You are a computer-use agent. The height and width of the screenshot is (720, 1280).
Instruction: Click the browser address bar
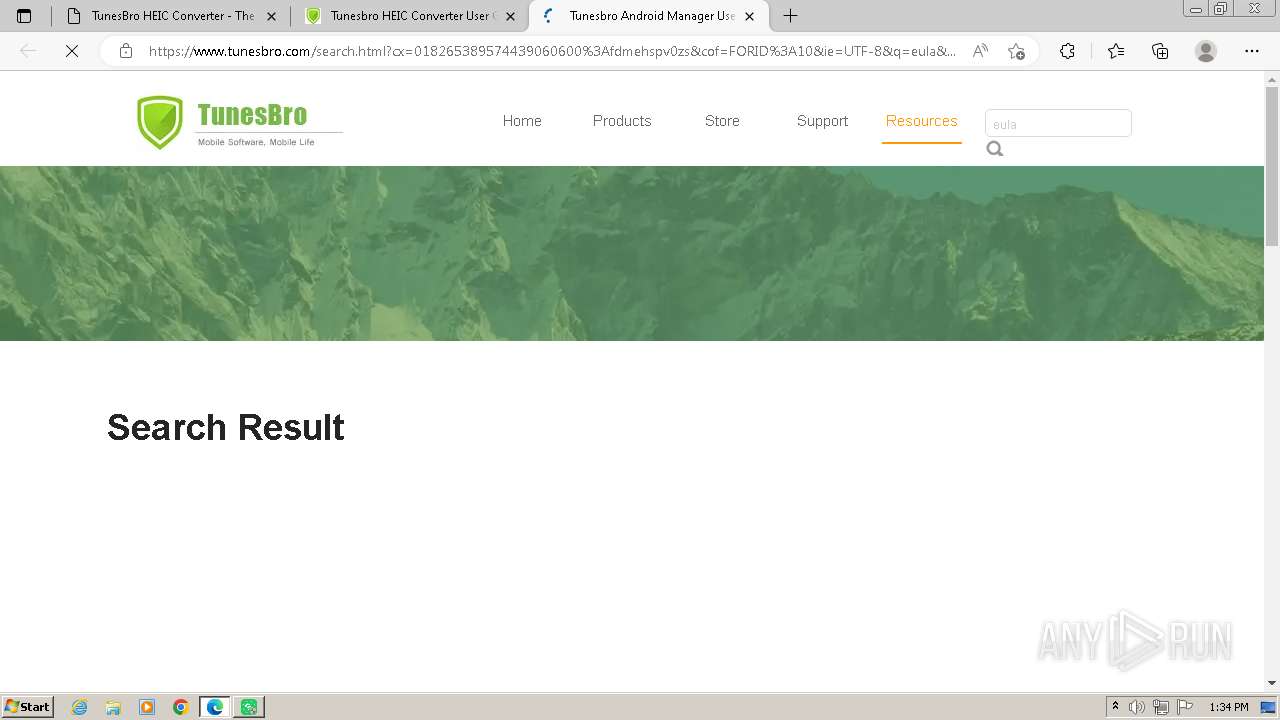coord(552,51)
